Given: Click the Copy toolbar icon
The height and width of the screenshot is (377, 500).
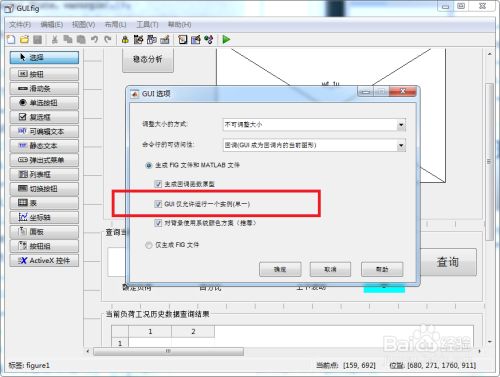Looking at the screenshot, I should click(x=68, y=40).
